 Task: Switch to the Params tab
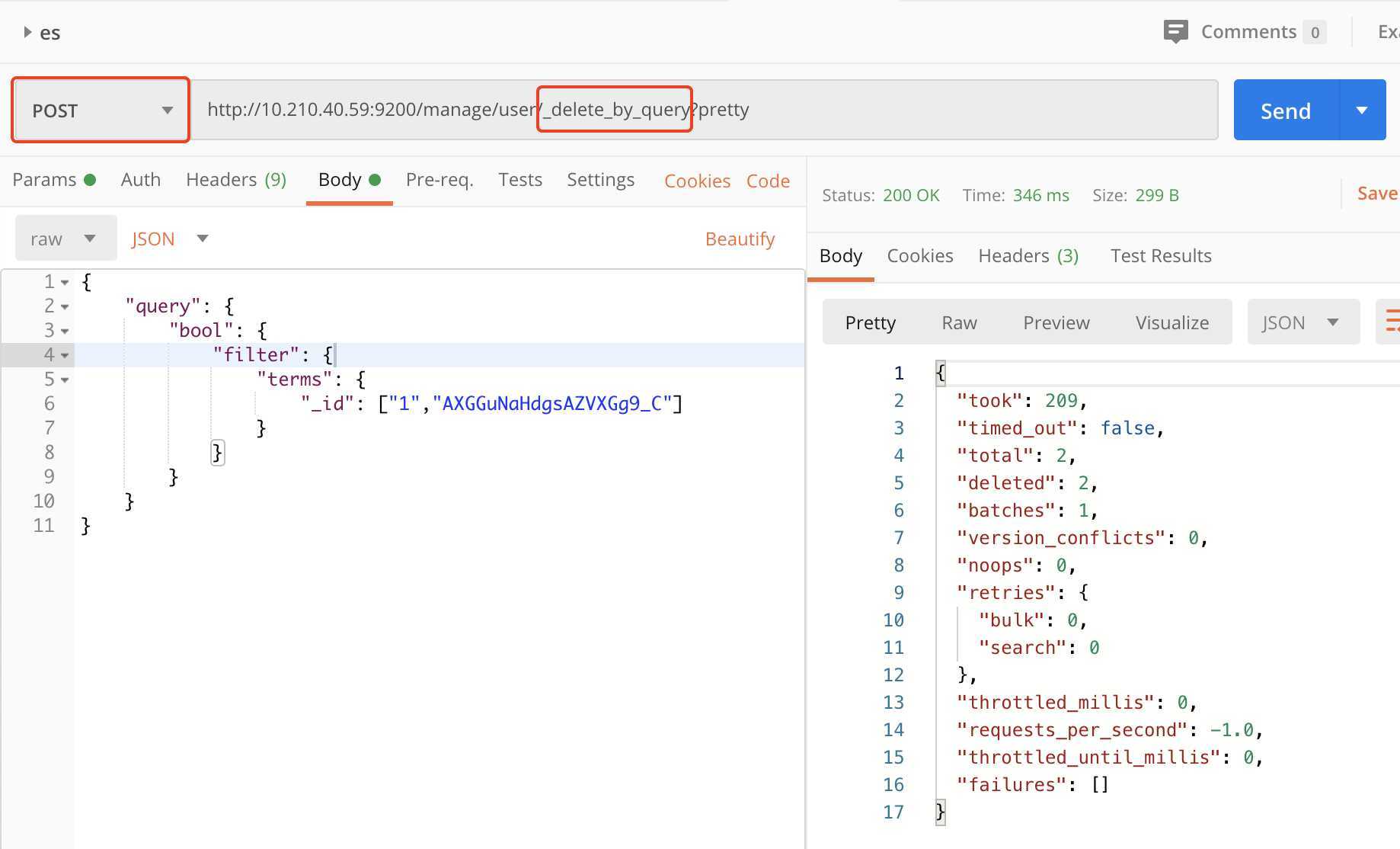(53, 180)
